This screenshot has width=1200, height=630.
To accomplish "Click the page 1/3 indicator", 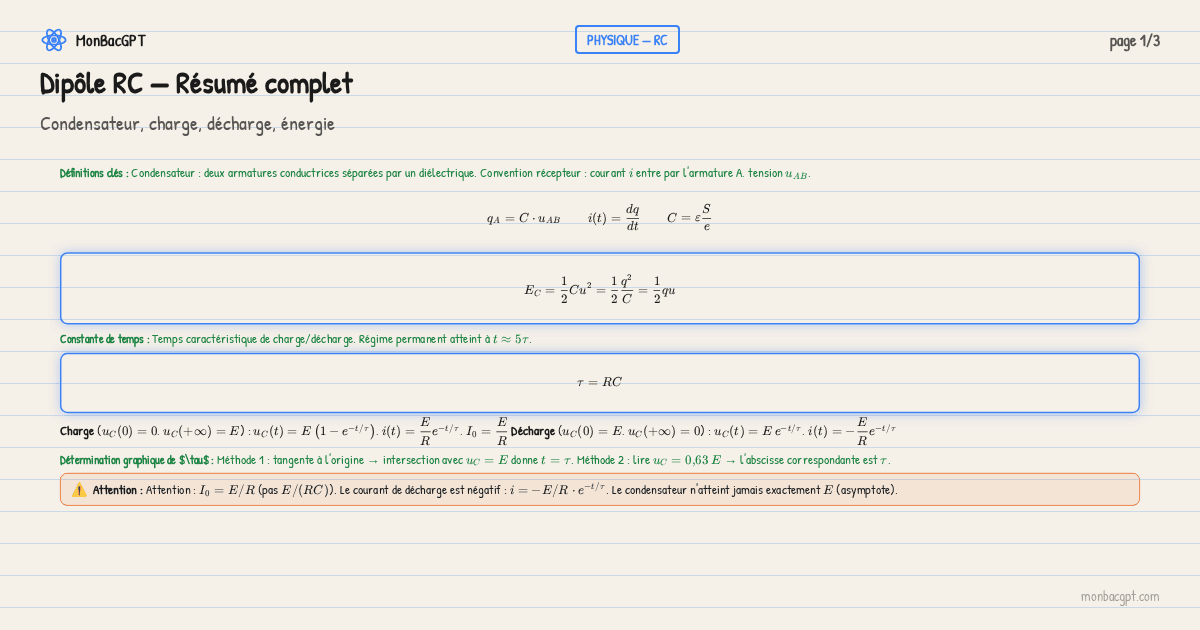I will (x=1134, y=41).
